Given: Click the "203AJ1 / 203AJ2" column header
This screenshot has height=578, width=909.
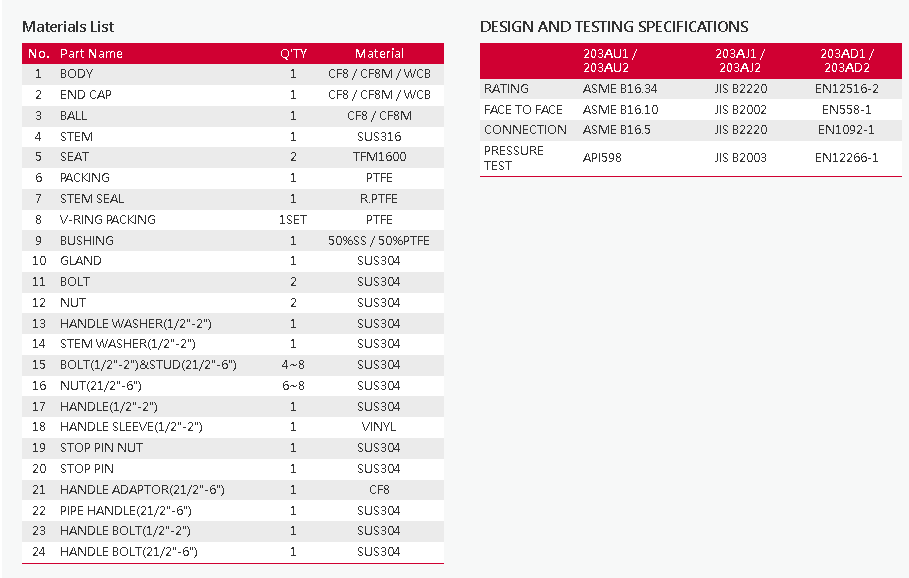Looking at the screenshot, I should [x=740, y=60].
